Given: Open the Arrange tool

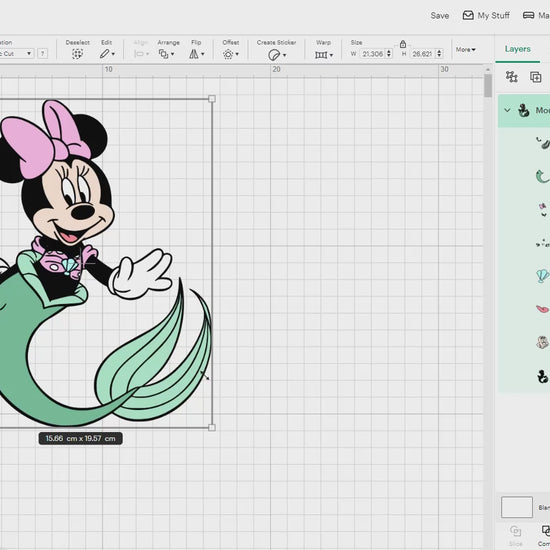Looking at the screenshot, I should pos(163,54).
